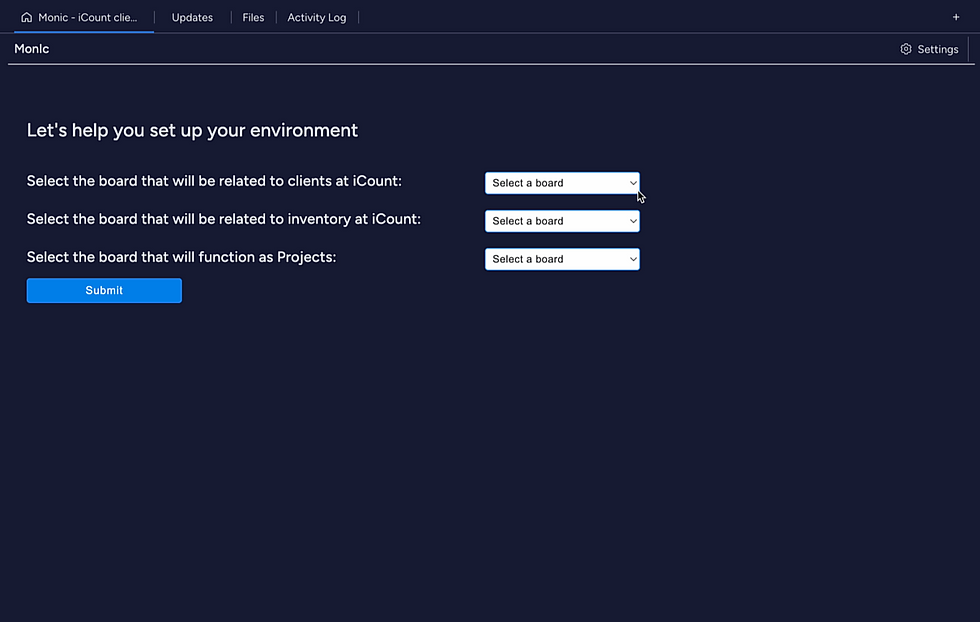Viewport: 980px width, 622px height.
Task: Click the chevron arrow on the clients board selector
Action: (633, 183)
